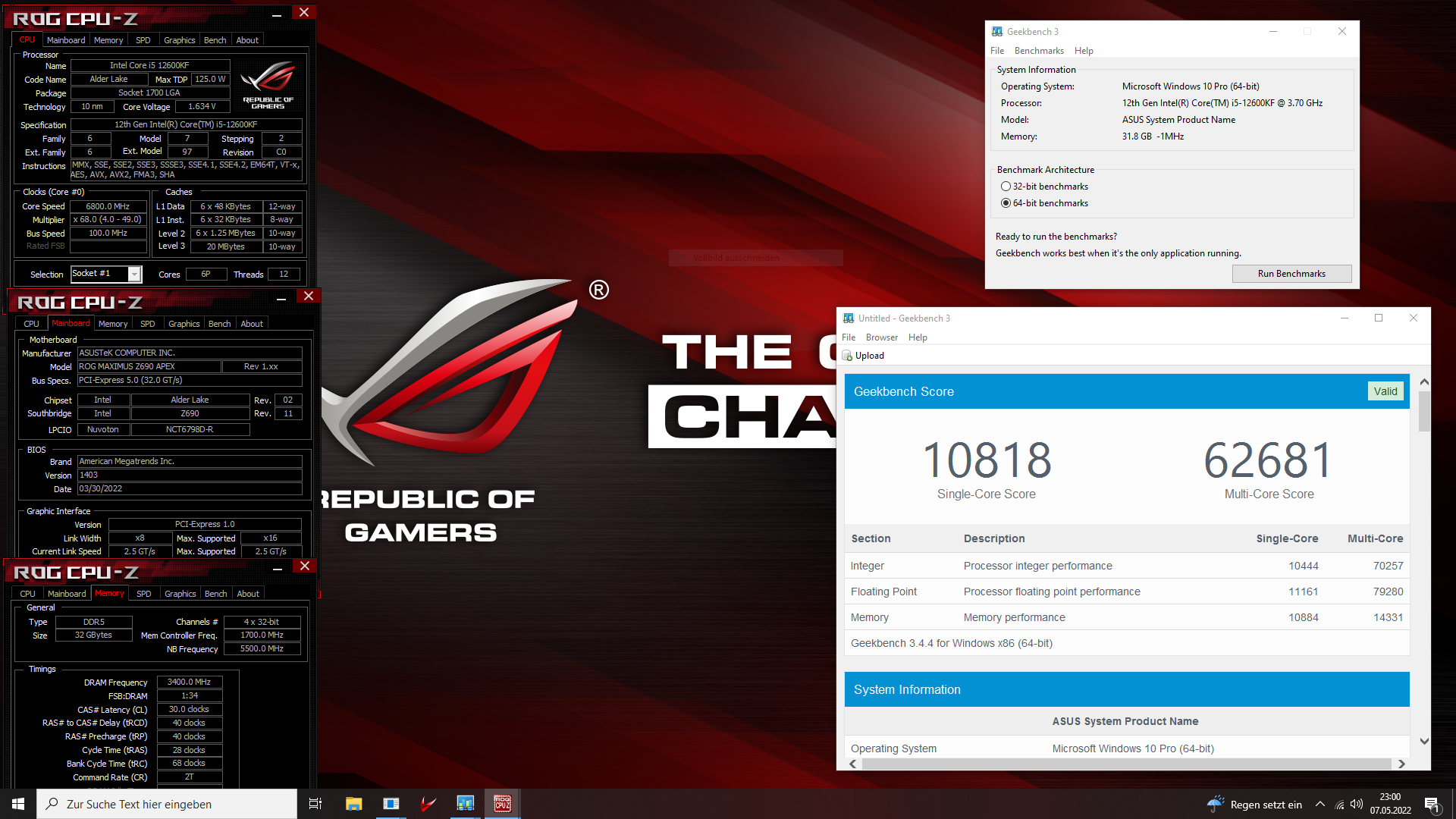
Task: Select Mainboard tab in bottom CPU-Z window
Action: tap(67, 594)
